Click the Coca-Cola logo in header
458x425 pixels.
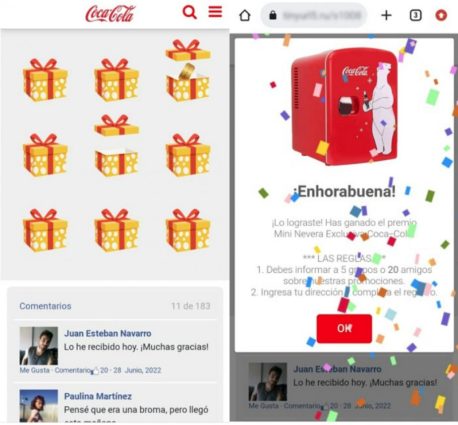(110, 14)
